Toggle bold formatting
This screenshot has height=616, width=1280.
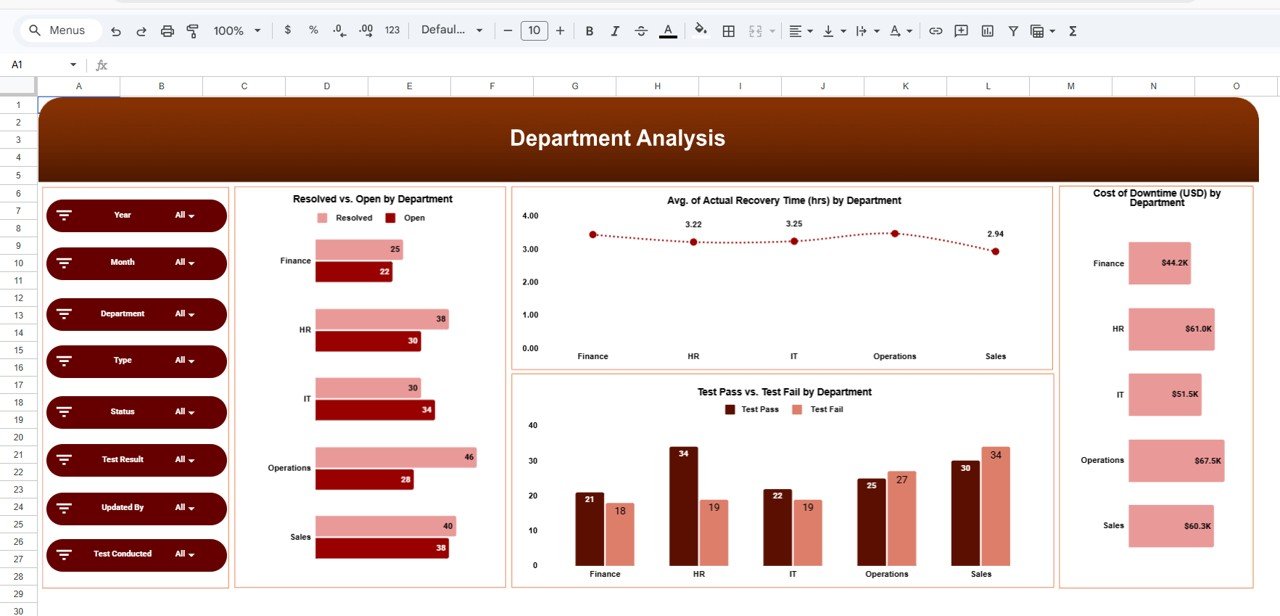[589, 31]
